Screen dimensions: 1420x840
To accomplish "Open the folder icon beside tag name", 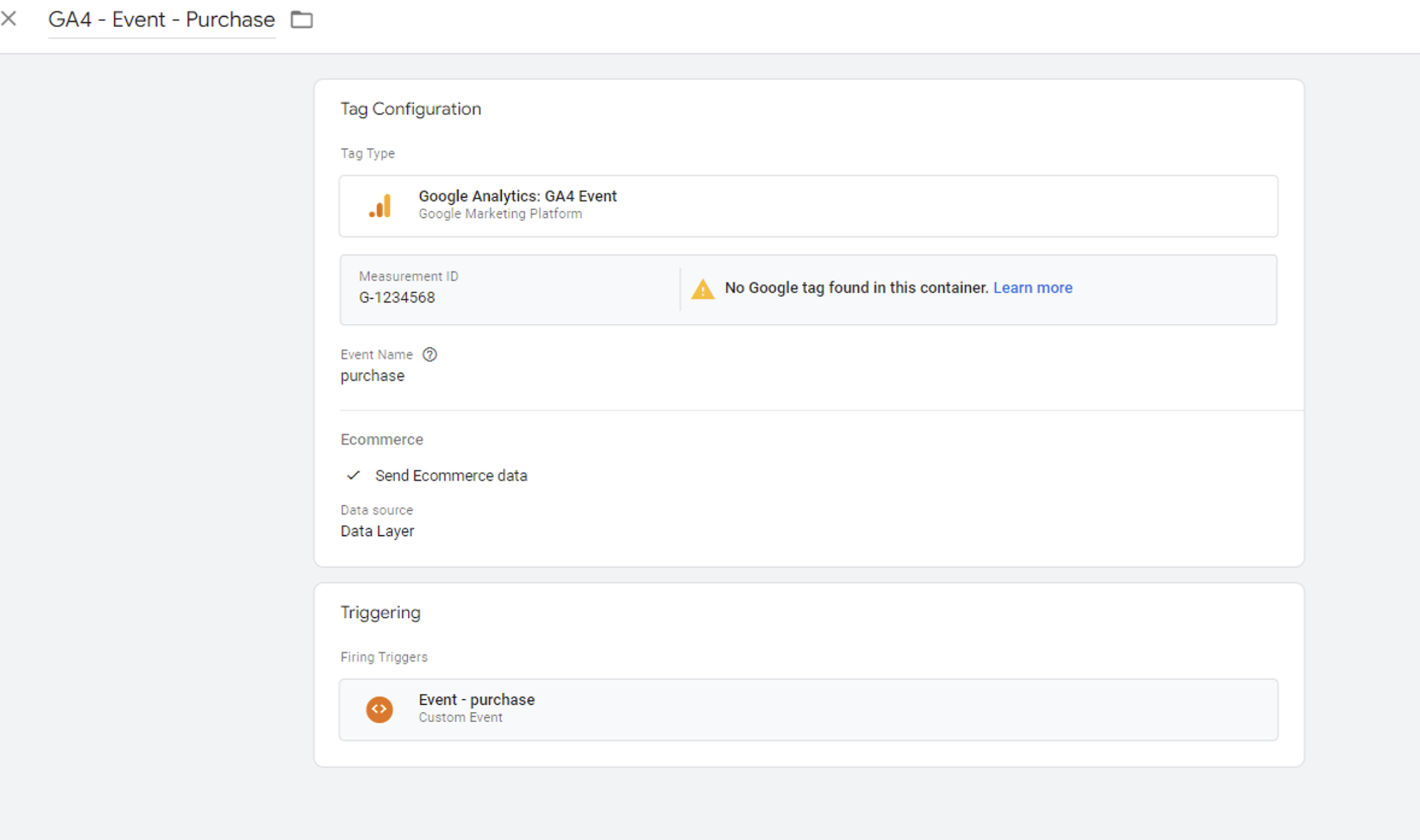I will tap(302, 20).
